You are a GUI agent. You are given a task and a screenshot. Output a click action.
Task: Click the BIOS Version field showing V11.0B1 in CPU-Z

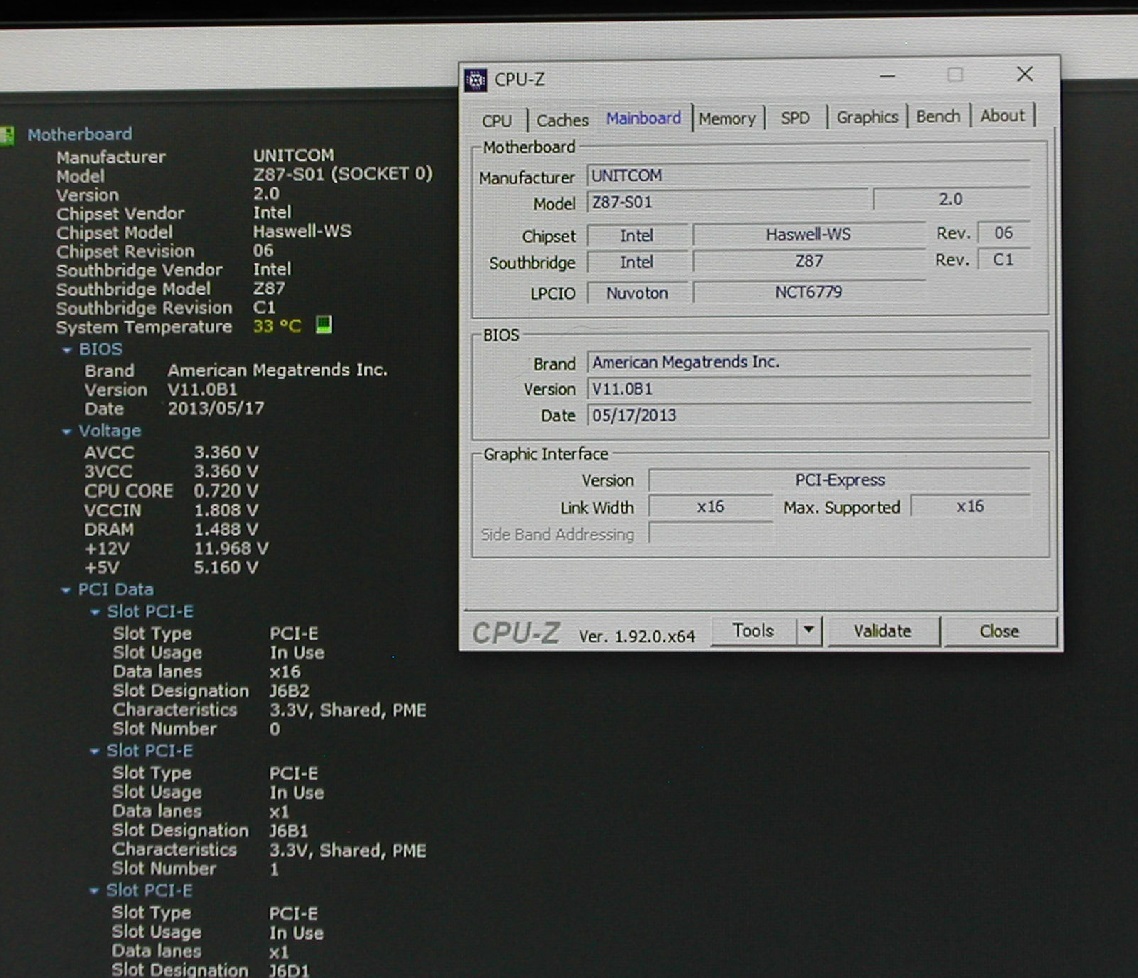click(809, 389)
